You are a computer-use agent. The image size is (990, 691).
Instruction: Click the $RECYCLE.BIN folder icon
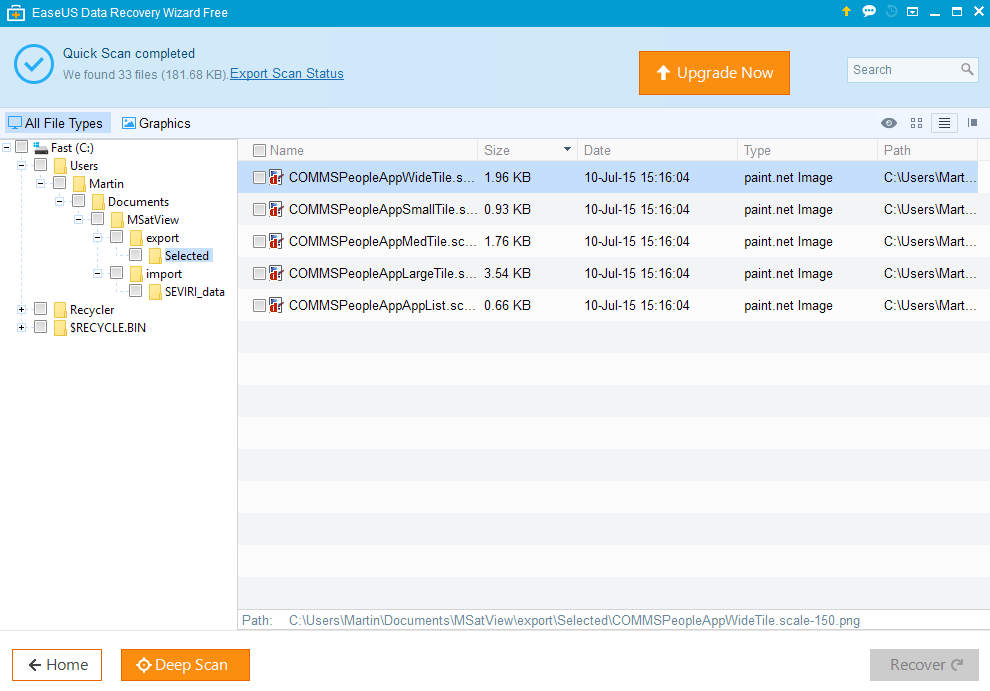[61, 328]
